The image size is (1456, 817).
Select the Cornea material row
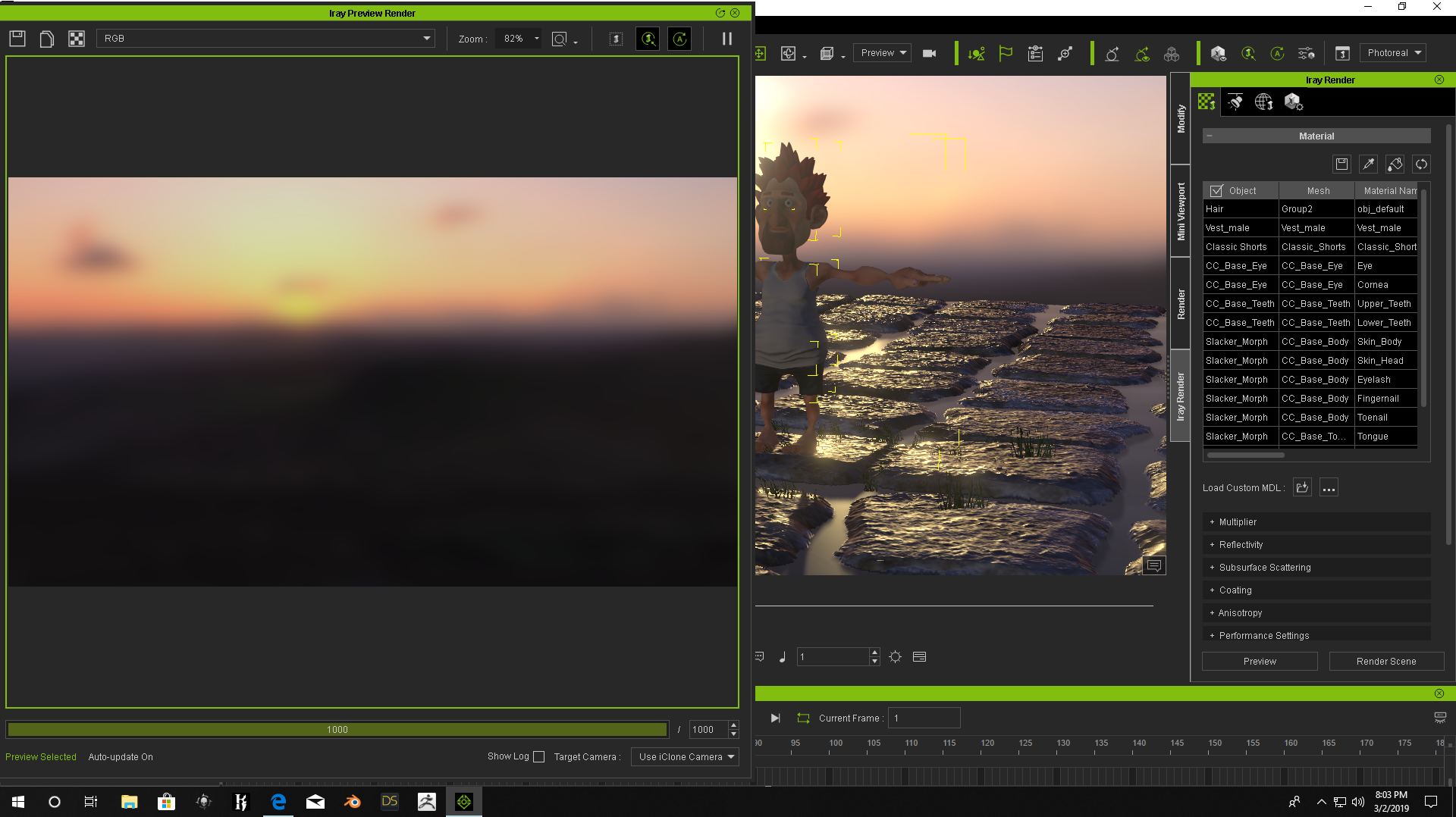pos(1310,285)
